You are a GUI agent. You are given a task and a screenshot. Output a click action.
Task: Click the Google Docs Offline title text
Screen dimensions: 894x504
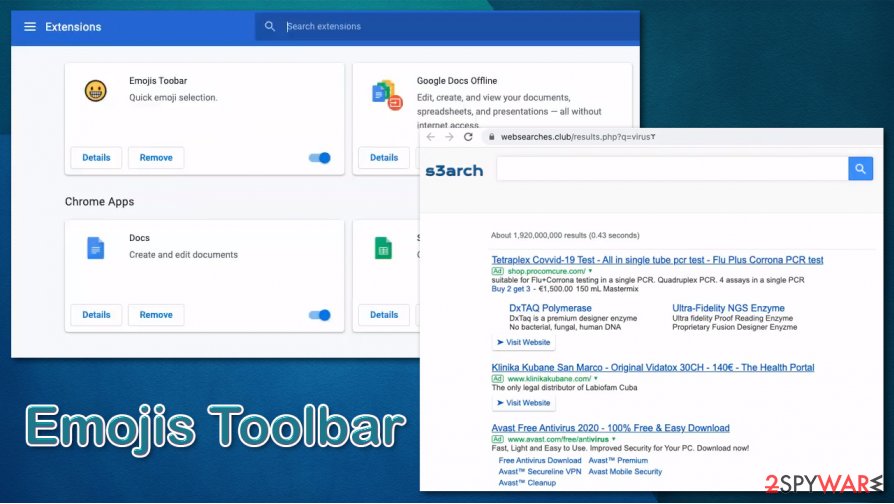click(457, 81)
